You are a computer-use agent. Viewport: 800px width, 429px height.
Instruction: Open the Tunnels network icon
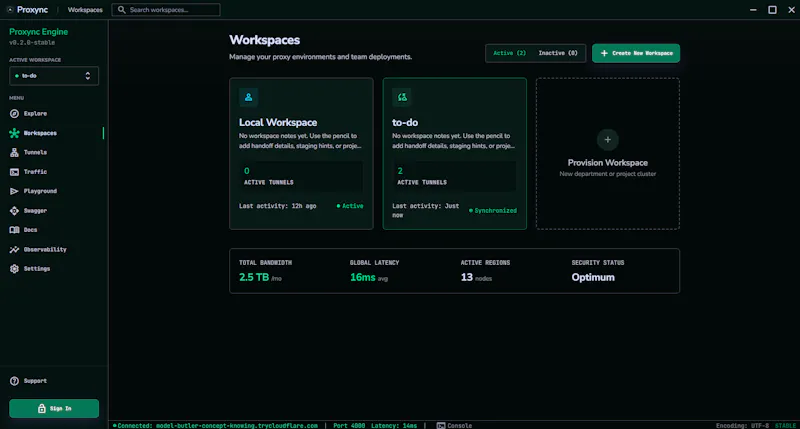(x=14, y=153)
